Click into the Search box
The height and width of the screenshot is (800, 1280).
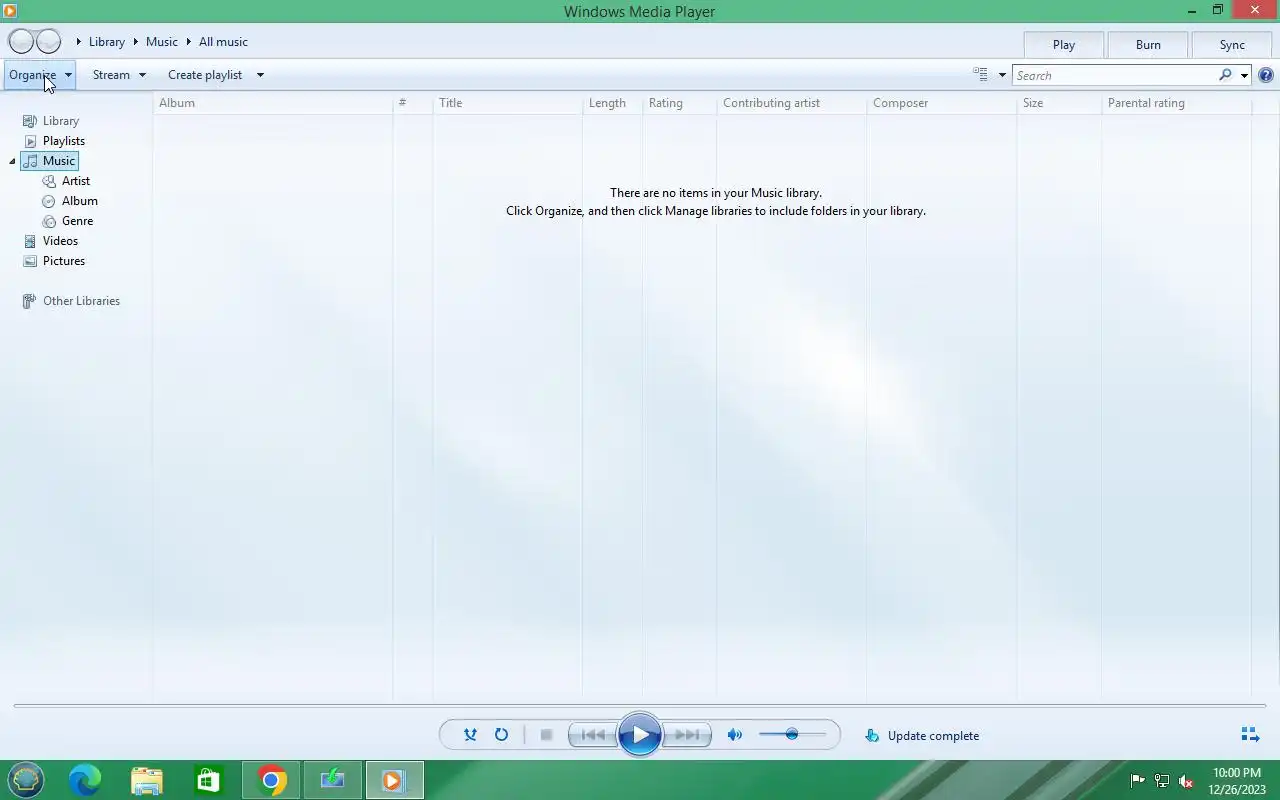[1115, 75]
